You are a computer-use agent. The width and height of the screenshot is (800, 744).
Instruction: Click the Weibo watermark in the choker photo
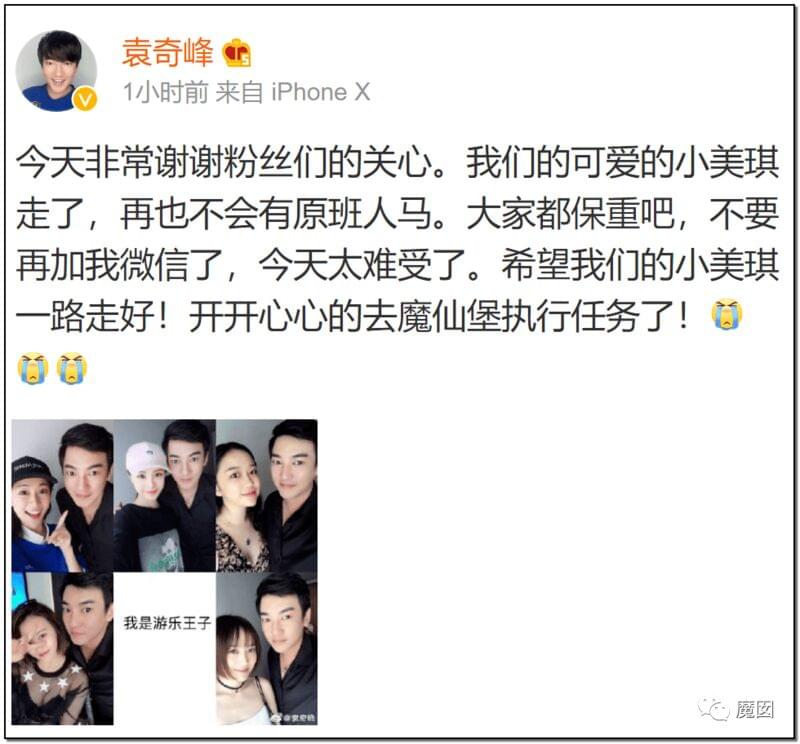click(x=292, y=718)
